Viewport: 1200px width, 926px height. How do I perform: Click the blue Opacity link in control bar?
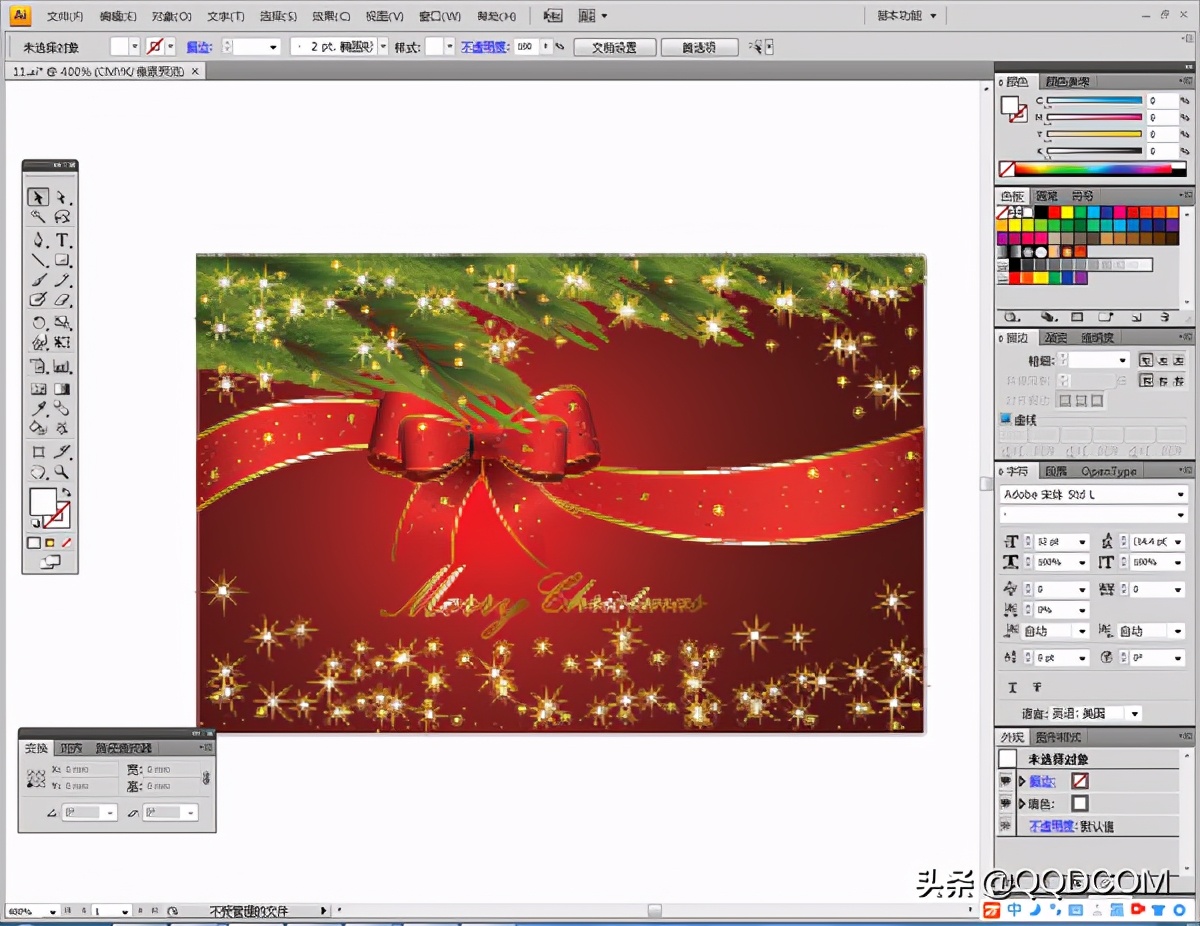pos(485,47)
